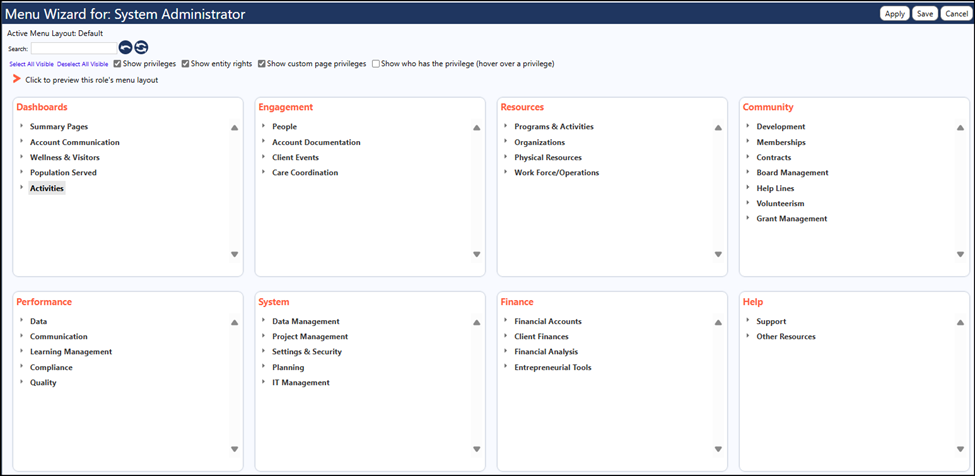Expand the Development node arrow
975x476 pixels.
click(748, 126)
